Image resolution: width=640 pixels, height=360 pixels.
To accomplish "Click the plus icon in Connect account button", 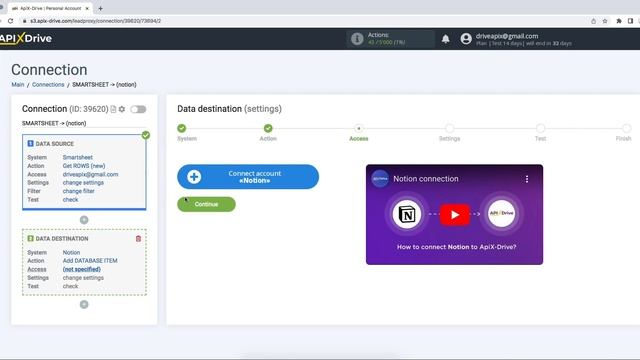I will point(194,177).
